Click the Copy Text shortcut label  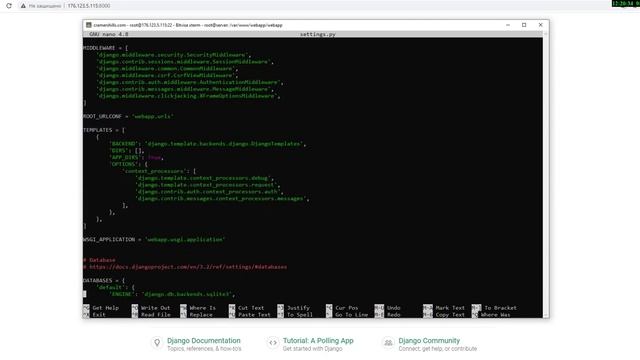click(x=450, y=315)
